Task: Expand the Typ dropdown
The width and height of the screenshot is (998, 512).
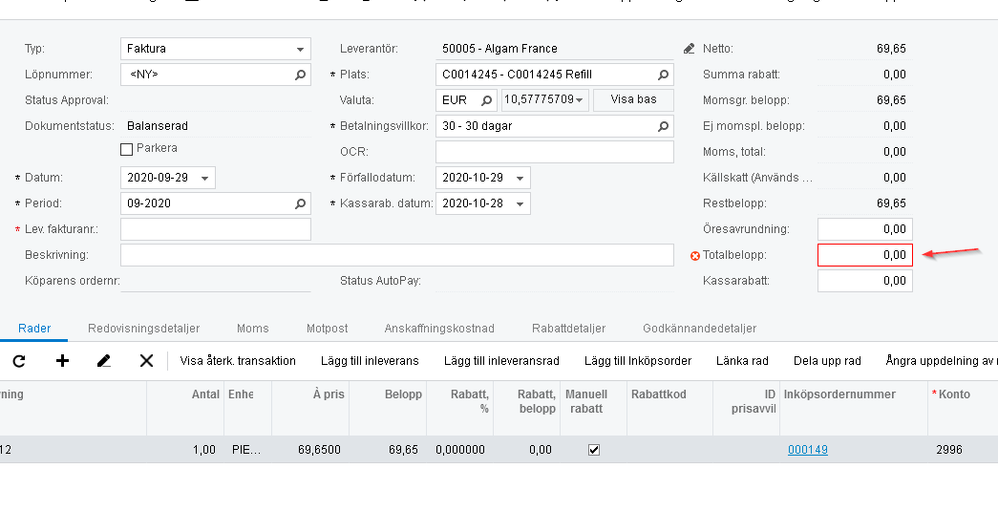Action: coord(300,49)
